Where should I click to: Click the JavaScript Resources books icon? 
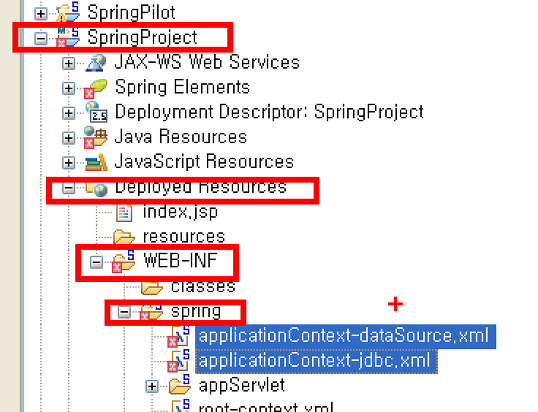(96, 162)
